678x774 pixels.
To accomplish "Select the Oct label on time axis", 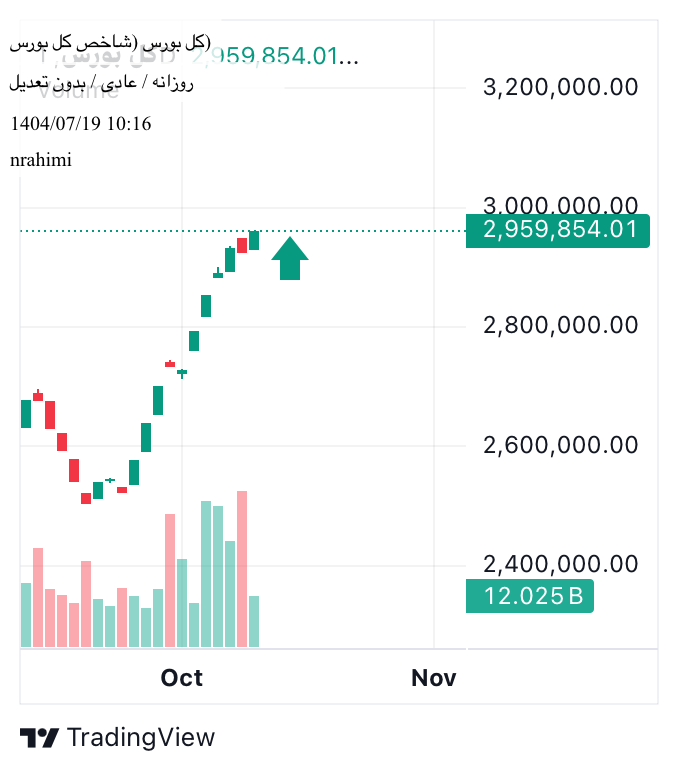I will (x=182, y=678).
